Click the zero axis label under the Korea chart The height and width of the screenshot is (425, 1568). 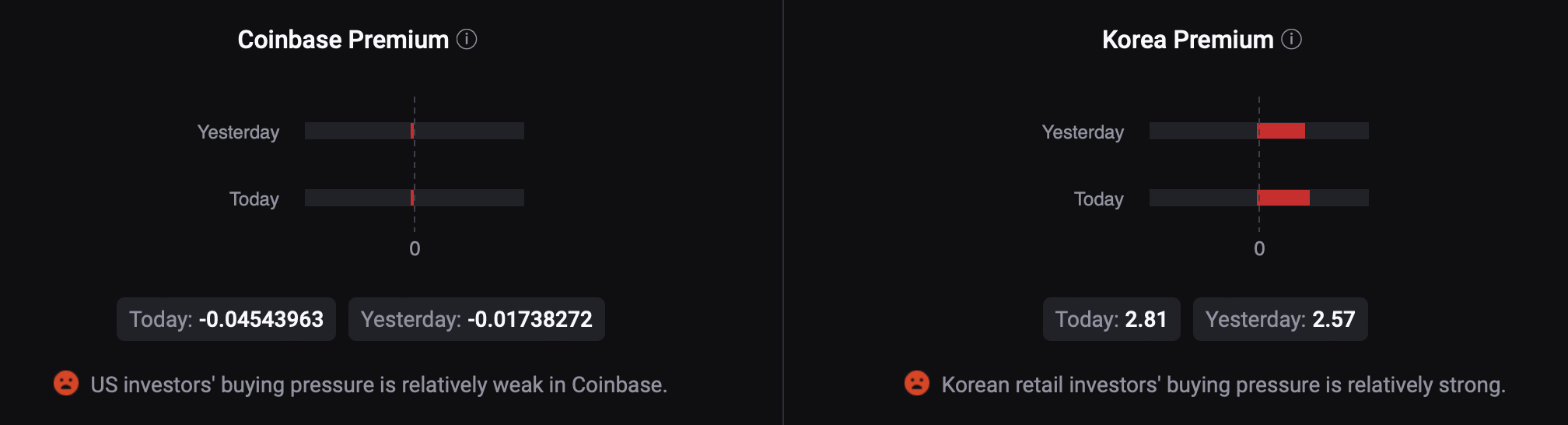tap(1259, 248)
